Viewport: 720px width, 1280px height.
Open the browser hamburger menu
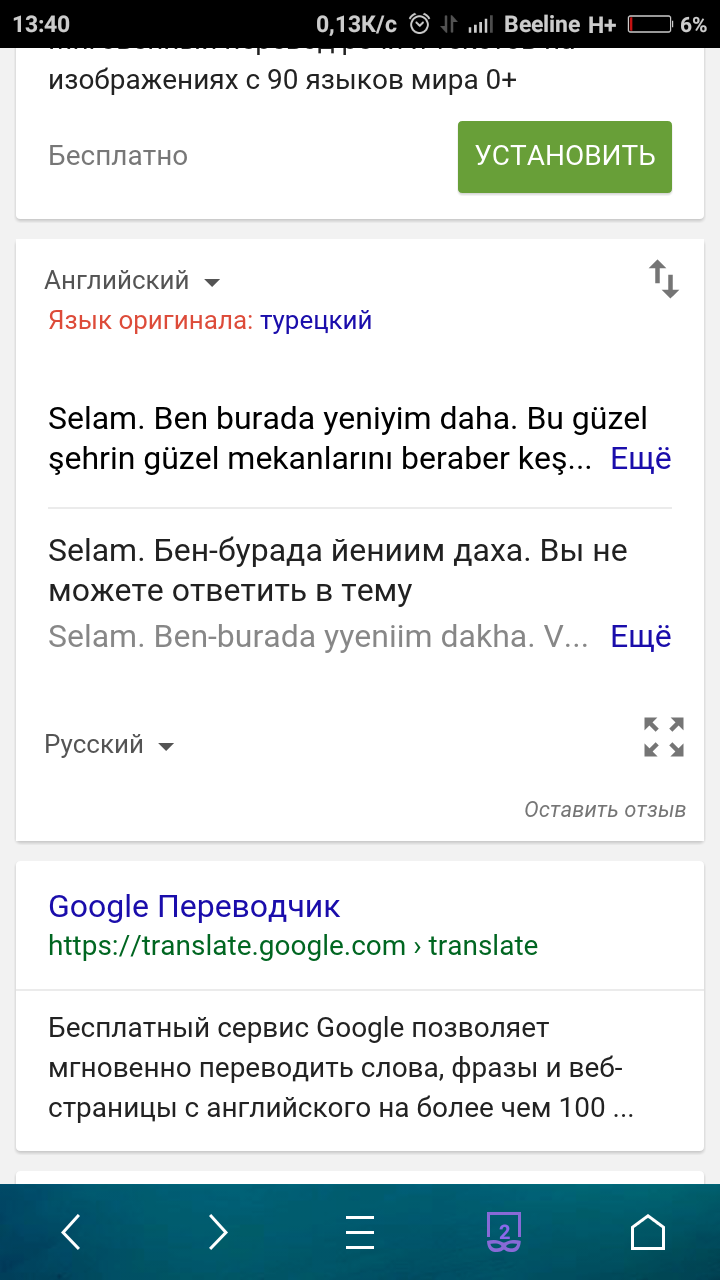click(x=359, y=1232)
